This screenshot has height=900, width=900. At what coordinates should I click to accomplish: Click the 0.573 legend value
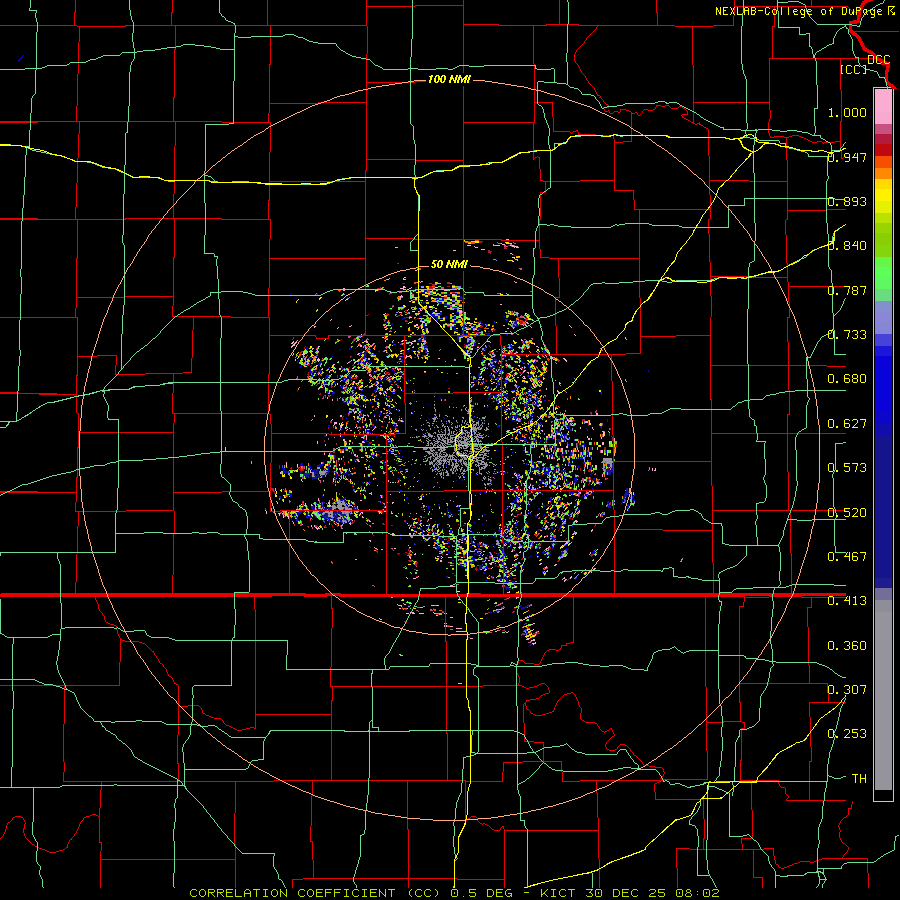847,468
